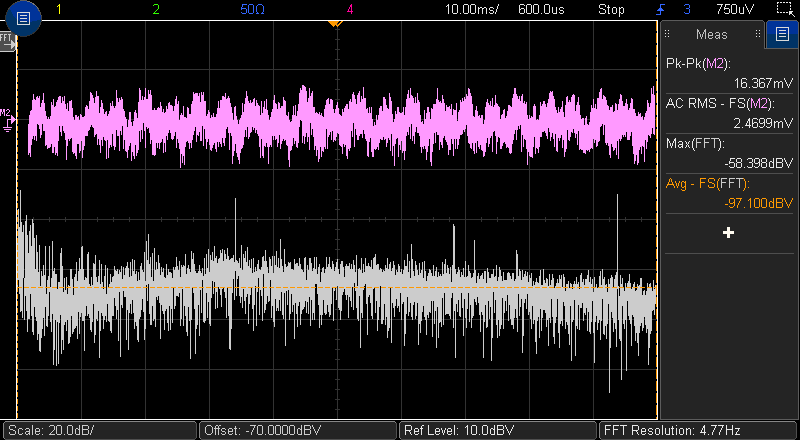Add a new measurement with plus button
The image size is (800, 440).
coord(729,233)
